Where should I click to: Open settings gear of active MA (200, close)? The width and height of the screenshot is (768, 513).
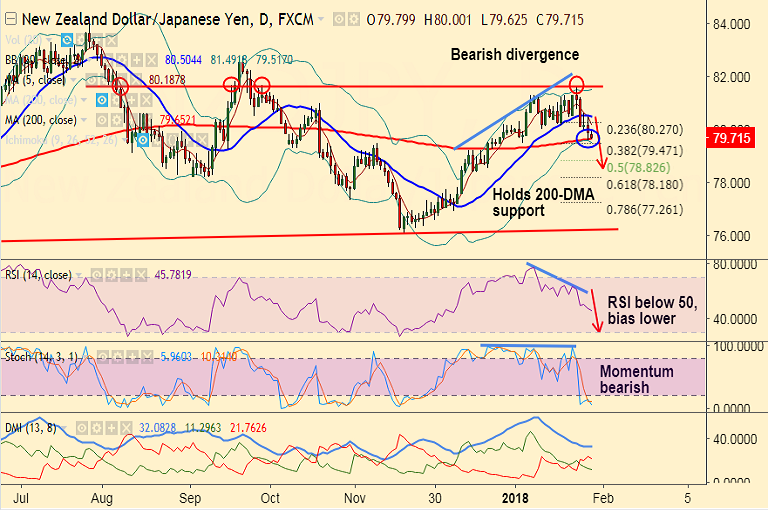pyautogui.click(x=116, y=120)
